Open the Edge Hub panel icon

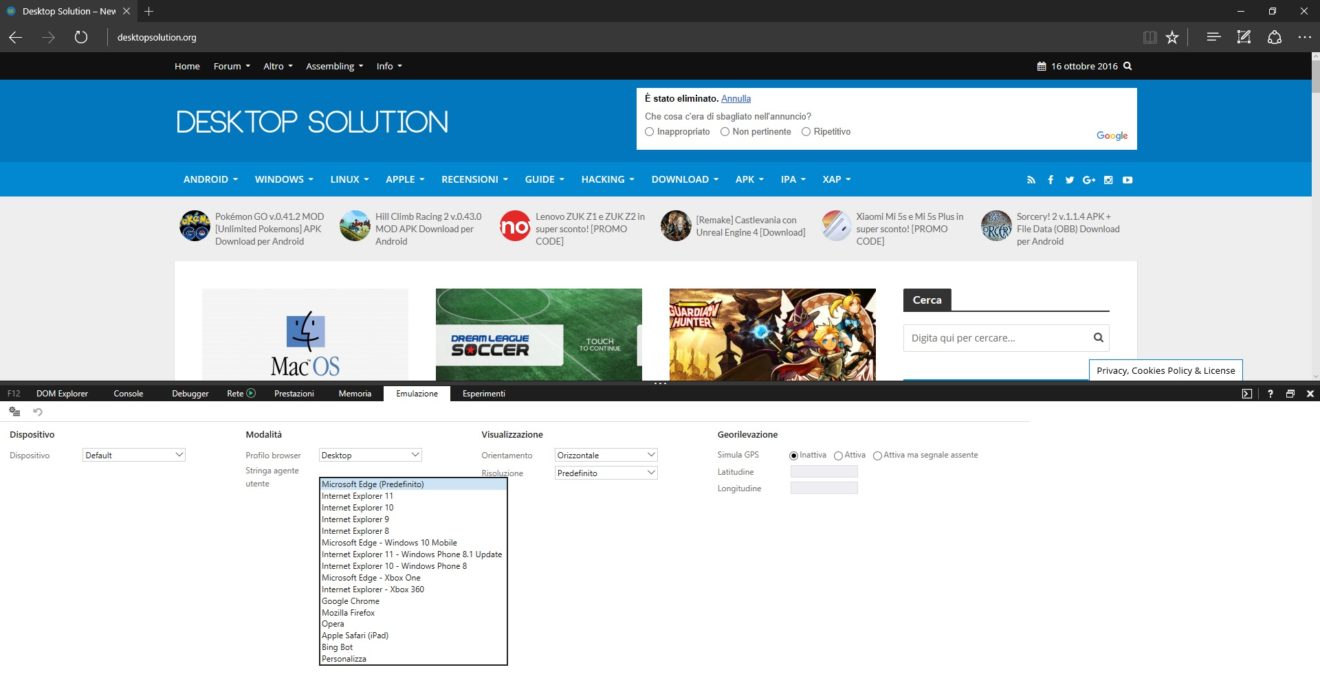[1213, 37]
